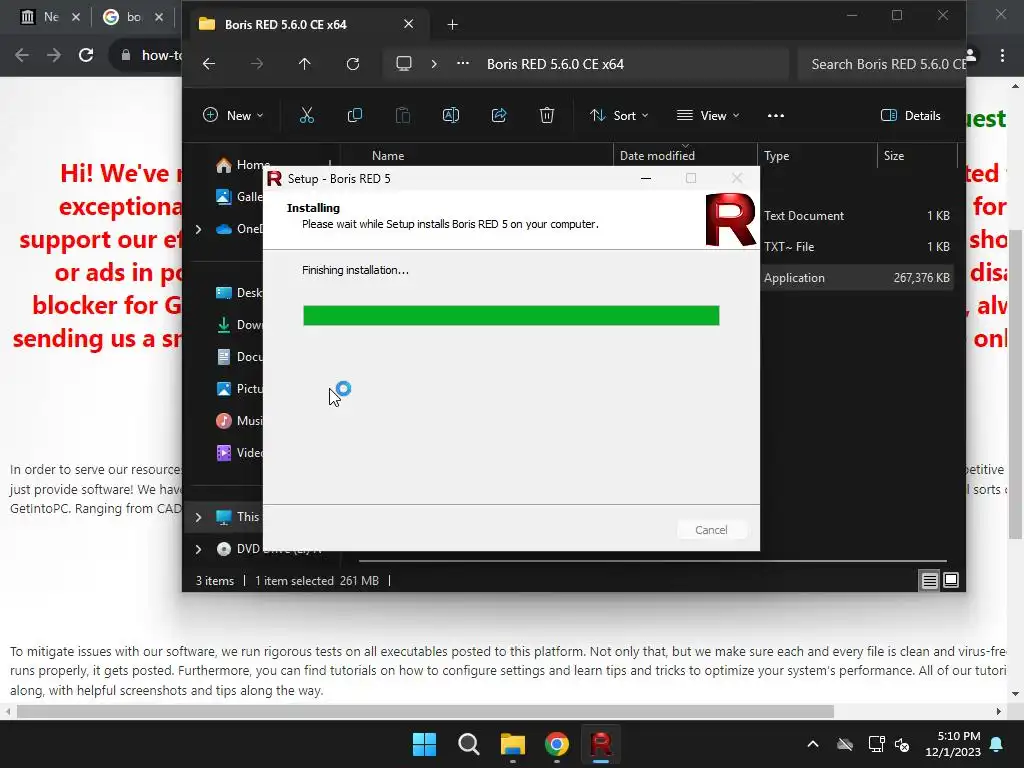
Task: Click the Boris RED 5.6.0 CE x64 address path
Action: (555, 64)
